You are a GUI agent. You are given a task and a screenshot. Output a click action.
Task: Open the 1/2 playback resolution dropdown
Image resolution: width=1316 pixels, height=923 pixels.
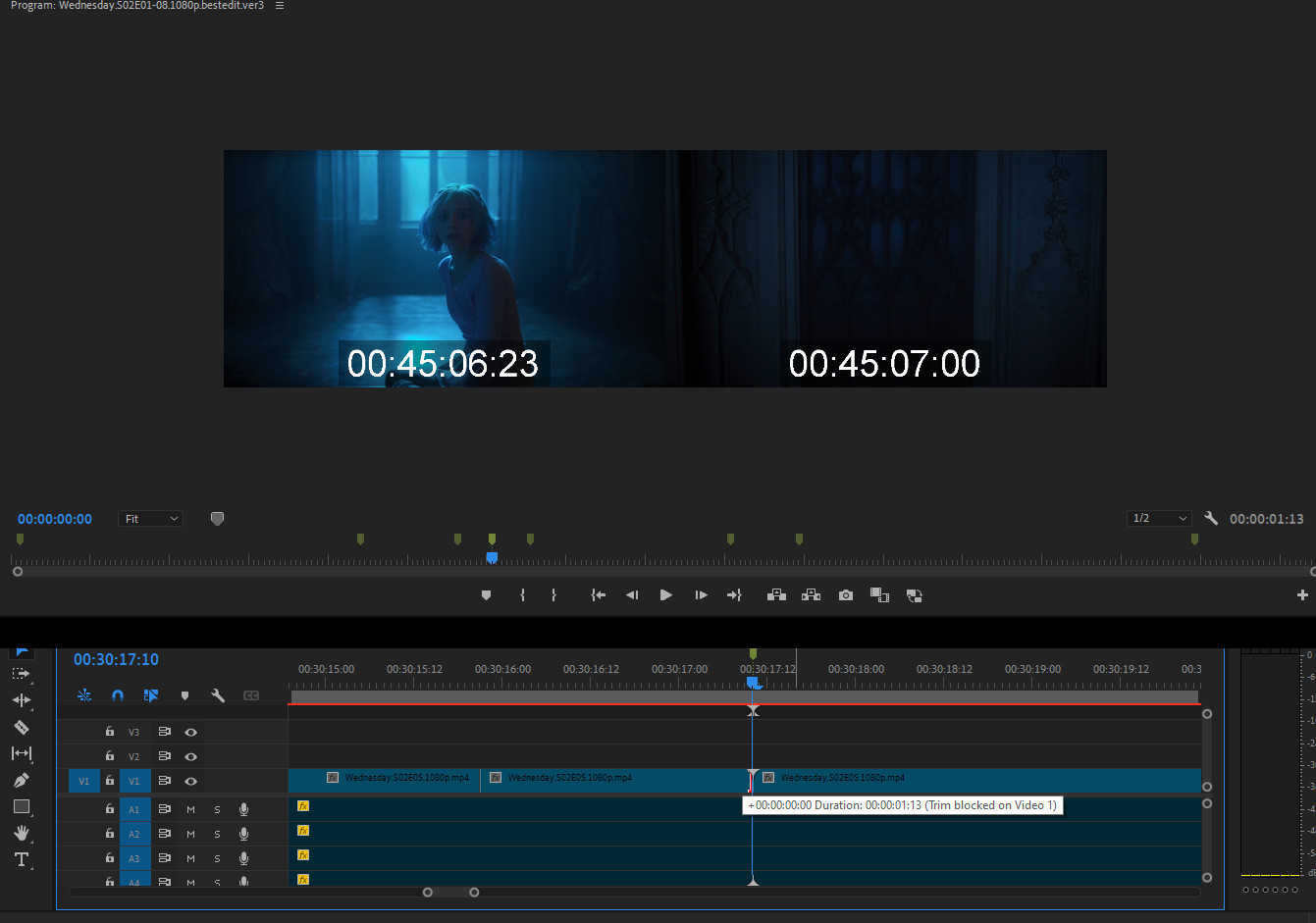(1159, 518)
